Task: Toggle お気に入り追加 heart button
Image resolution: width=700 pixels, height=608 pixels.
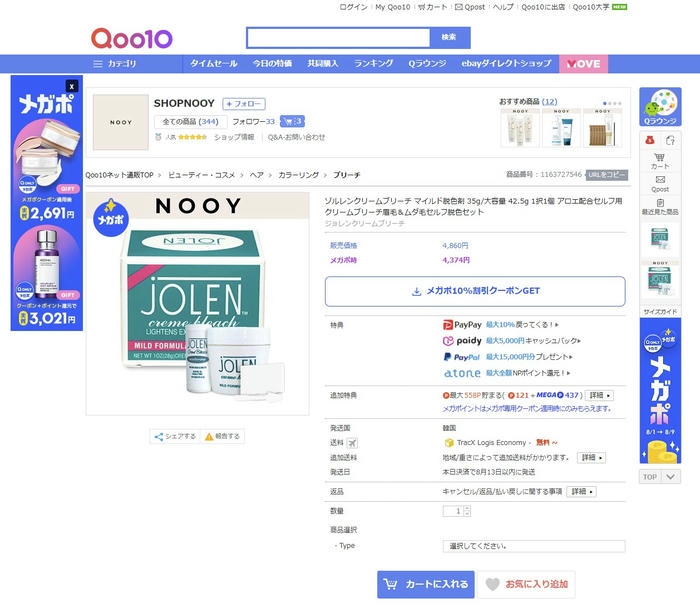Action: pyautogui.click(x=526, y=584)
